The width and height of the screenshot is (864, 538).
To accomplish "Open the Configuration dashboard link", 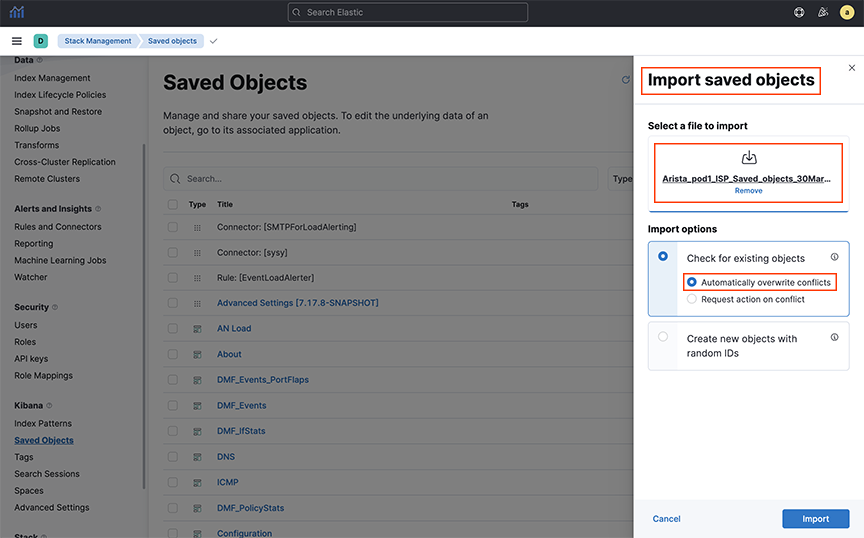I will pyautogui.click(x=245, y=533).
